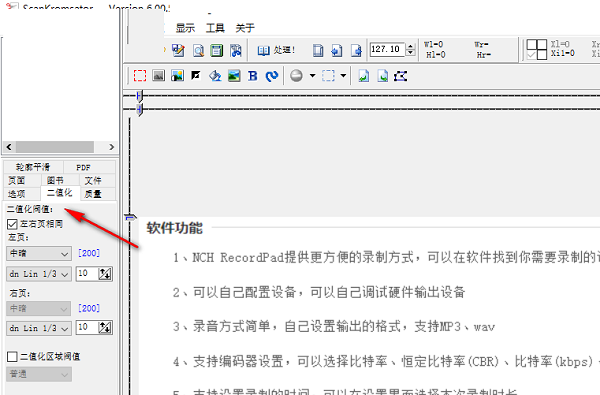Click the line starting 1、NCH RecordPad
This screenshot has width=600, height=395.
386,258
